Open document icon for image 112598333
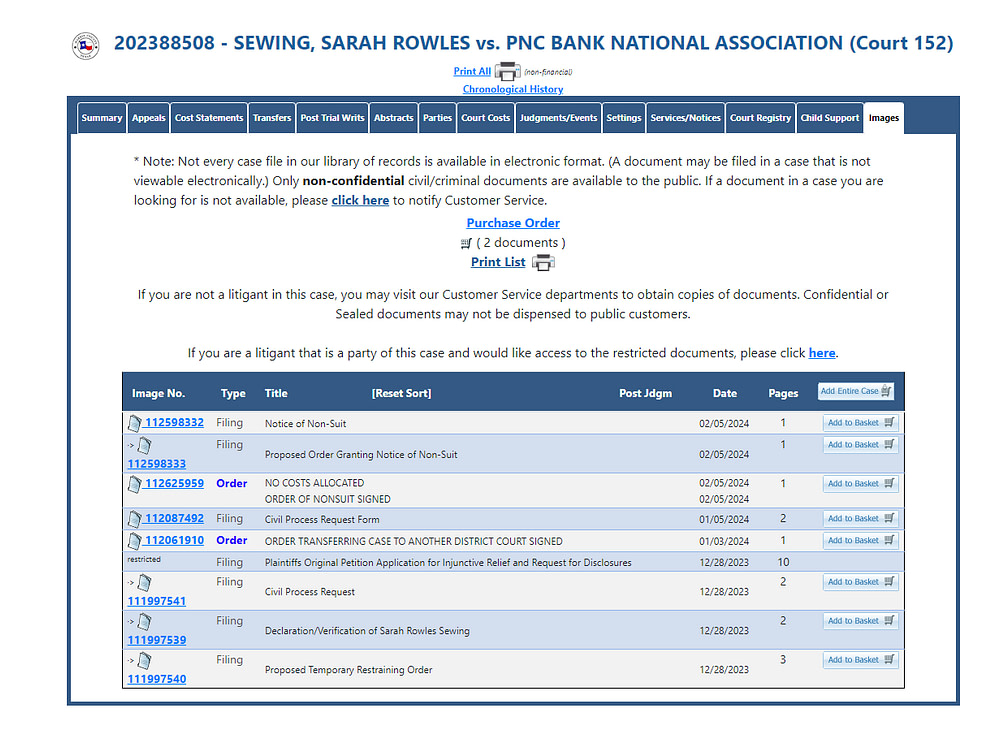The image size is (1000, 730). pos(145,445)
